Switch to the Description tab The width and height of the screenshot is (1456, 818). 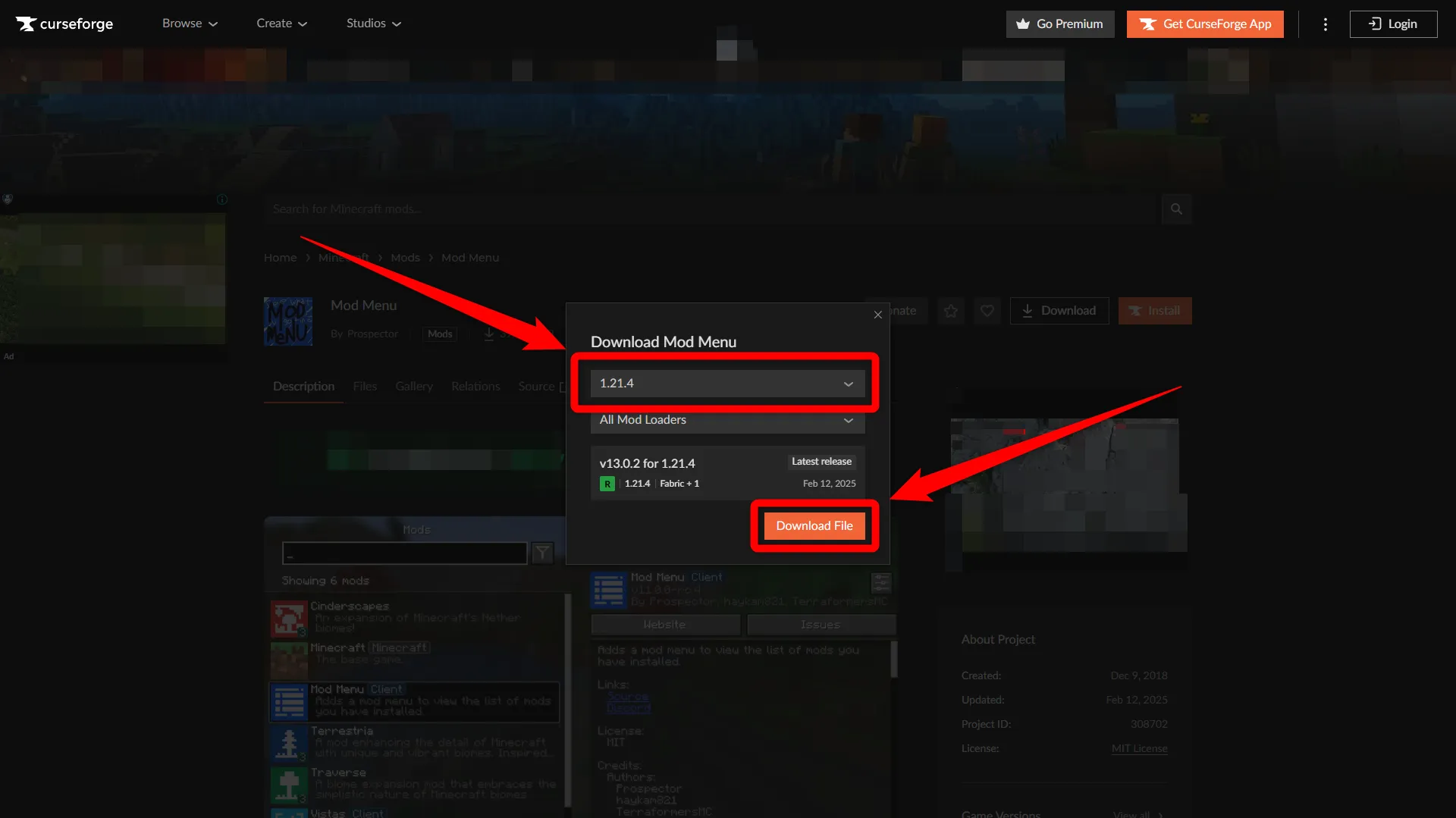point(303,387)
